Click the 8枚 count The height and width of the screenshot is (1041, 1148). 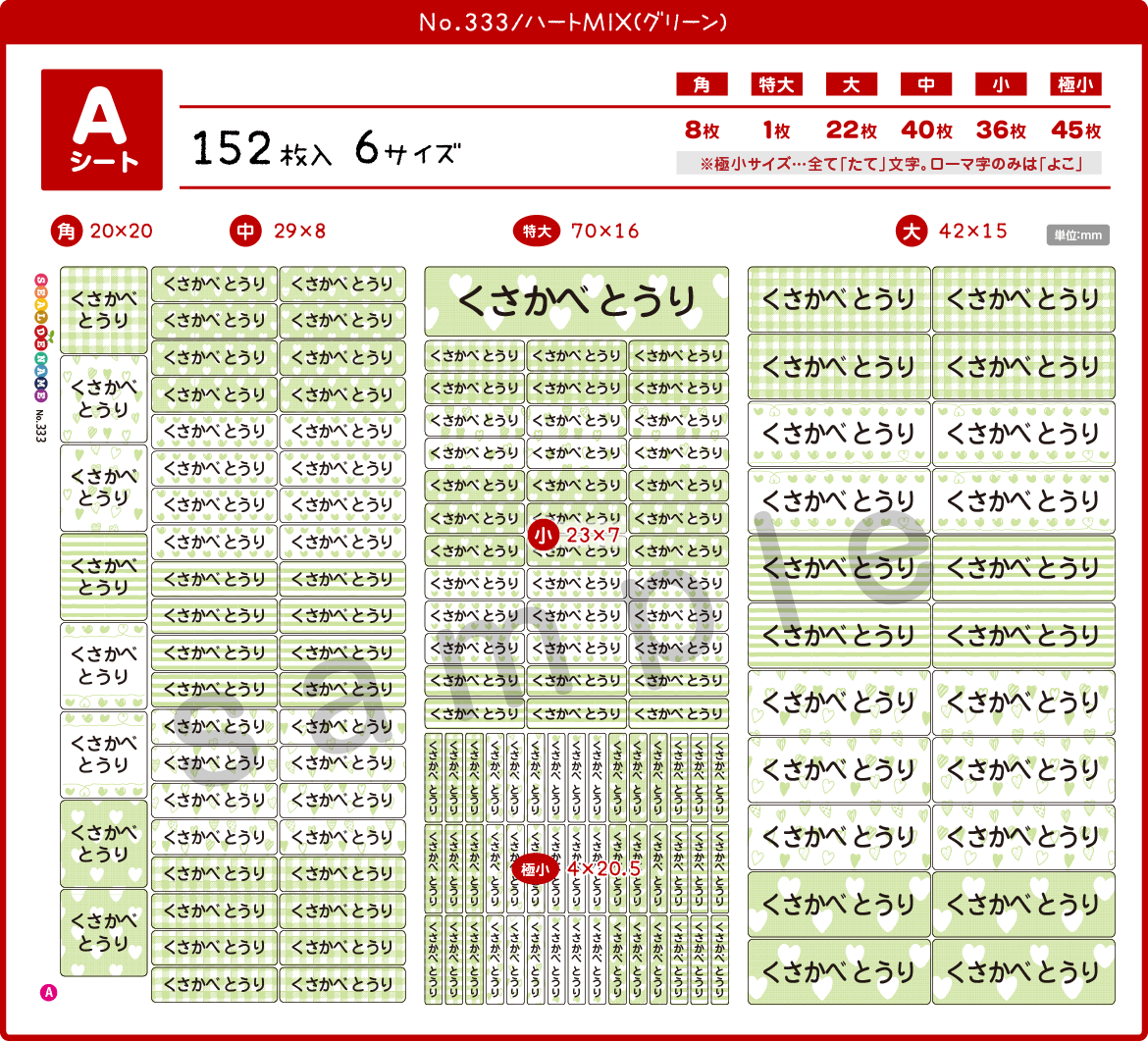tap(702, 130)
